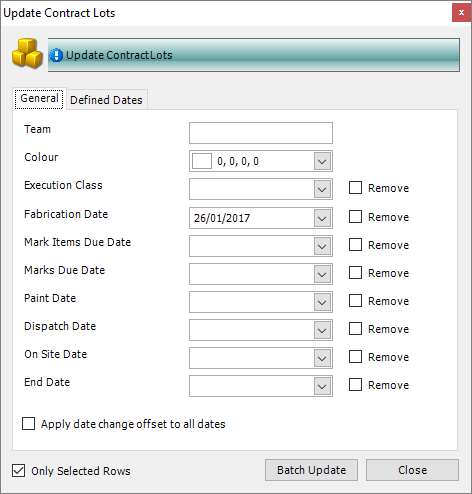472x494 pixels.
Task: Close the Update Contract Lots dialog window
Action: tap(461, 13)
